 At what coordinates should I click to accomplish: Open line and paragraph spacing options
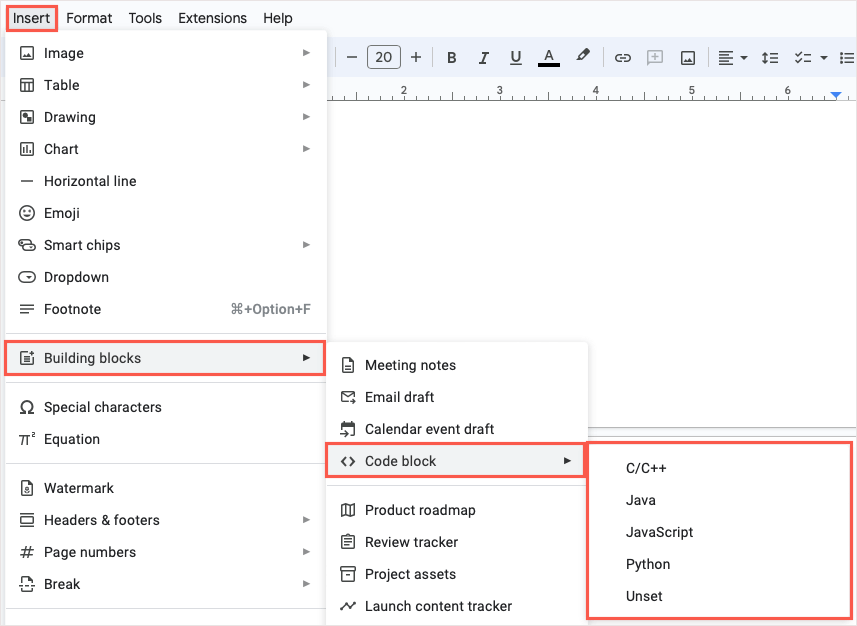click(769, 58)
